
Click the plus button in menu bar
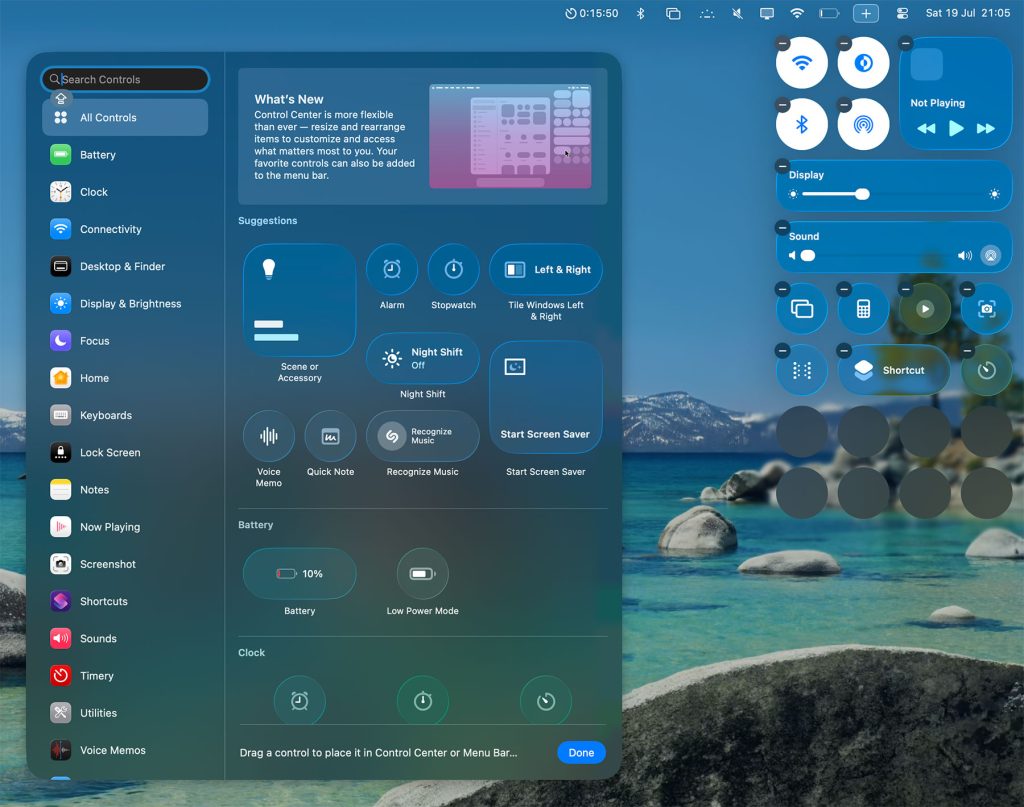866,13
